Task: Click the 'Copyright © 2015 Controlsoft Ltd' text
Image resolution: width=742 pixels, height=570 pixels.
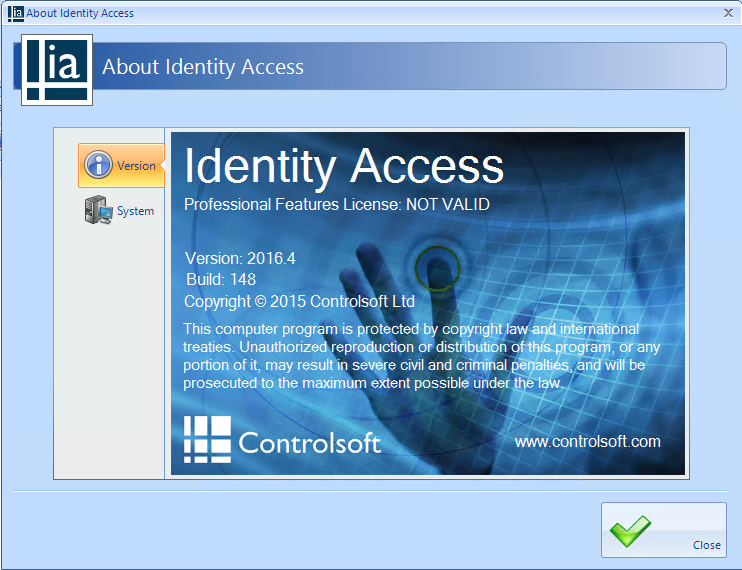Action: click(300, 301)
